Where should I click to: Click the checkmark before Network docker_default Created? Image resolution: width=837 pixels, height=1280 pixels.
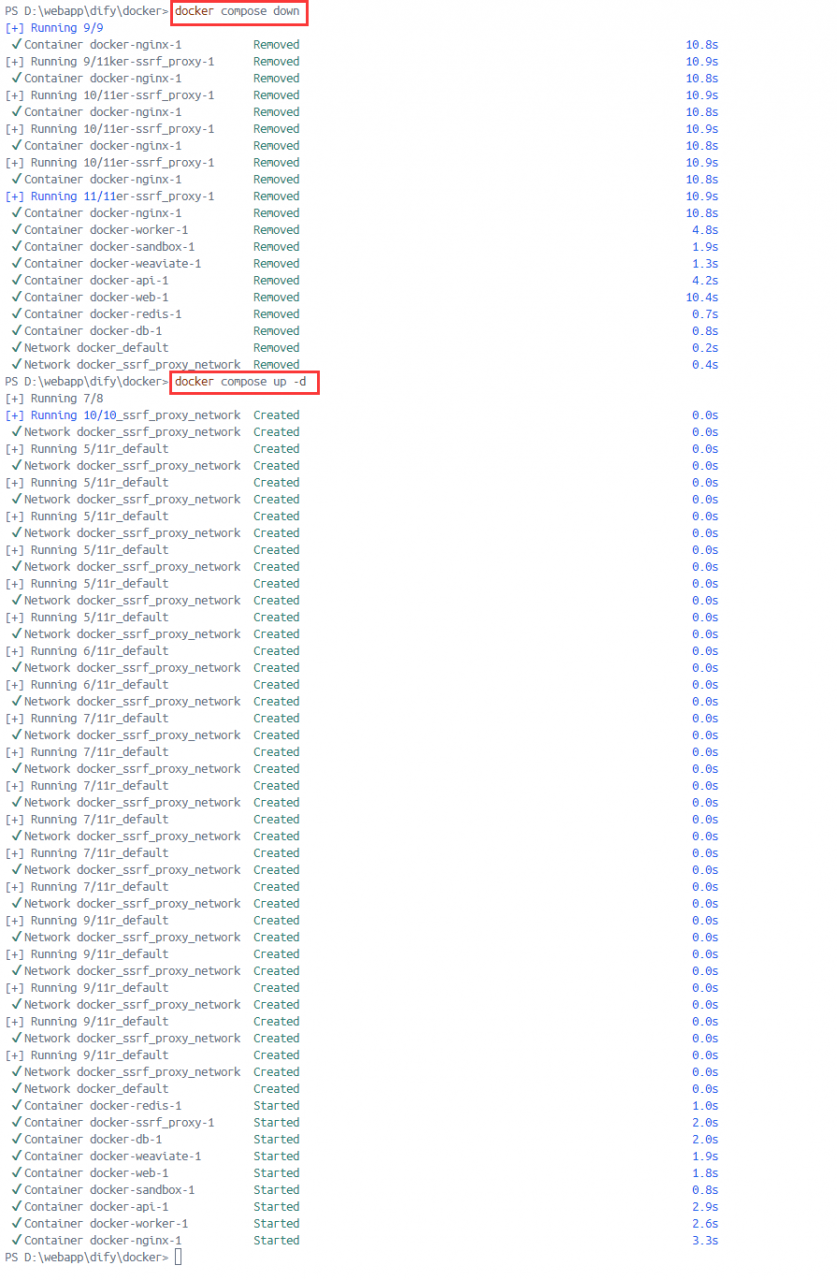[16, 1089]
